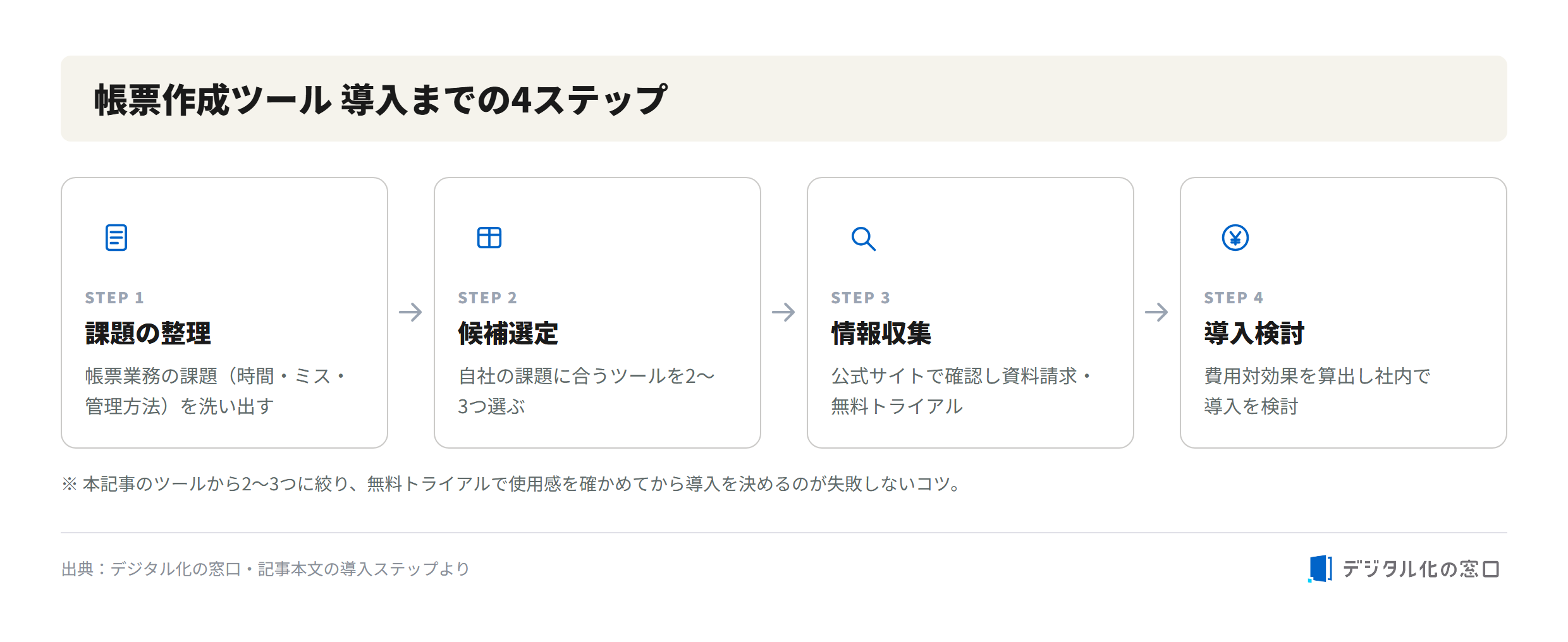Click the arrow between STEP 1 and STEP 2
Screen dimensions: 1568x642
pos(411,312)
